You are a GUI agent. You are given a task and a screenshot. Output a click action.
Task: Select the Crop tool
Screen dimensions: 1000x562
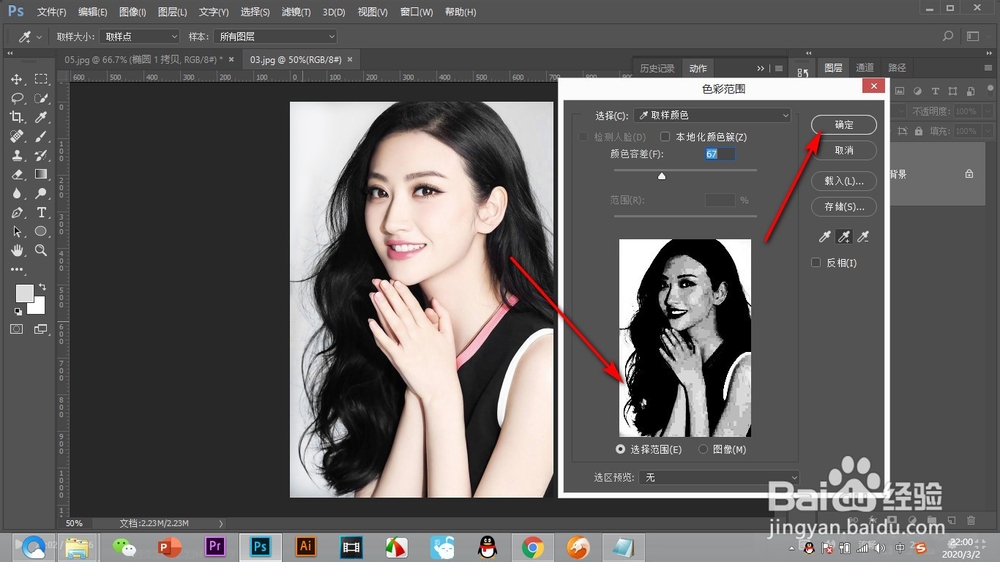(x=17, y=117)
